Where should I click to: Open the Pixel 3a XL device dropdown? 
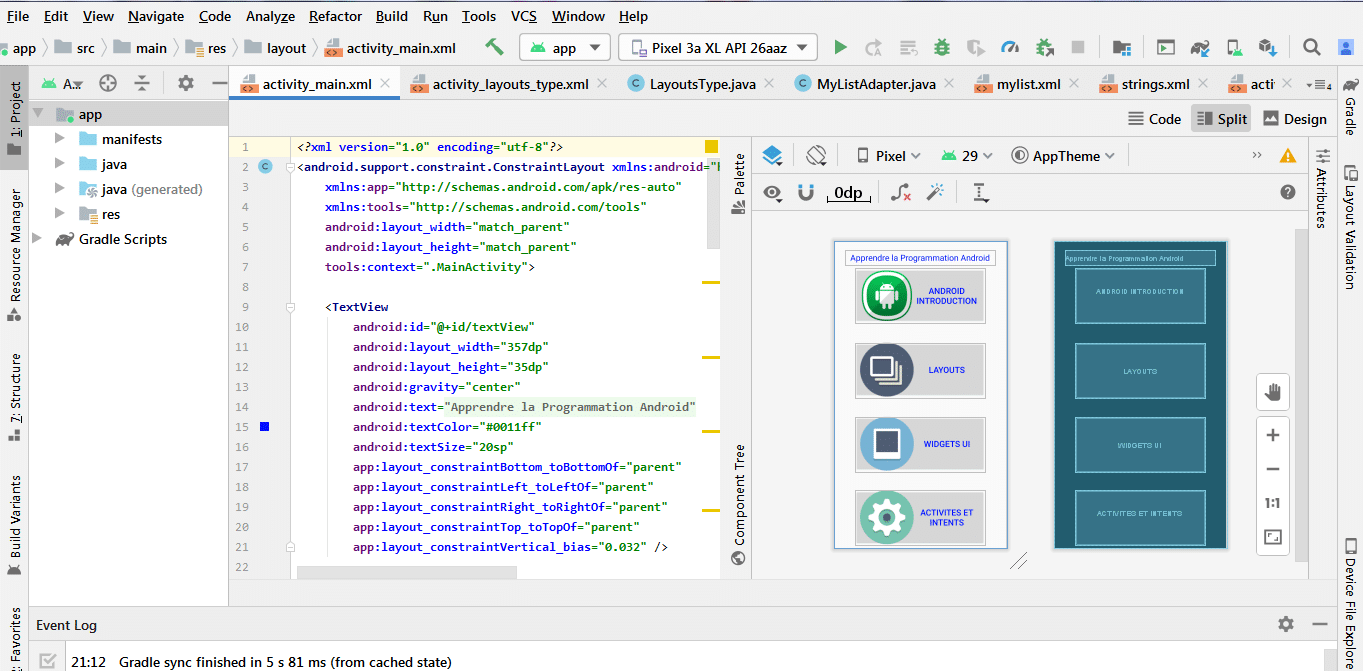coord(716,46)
